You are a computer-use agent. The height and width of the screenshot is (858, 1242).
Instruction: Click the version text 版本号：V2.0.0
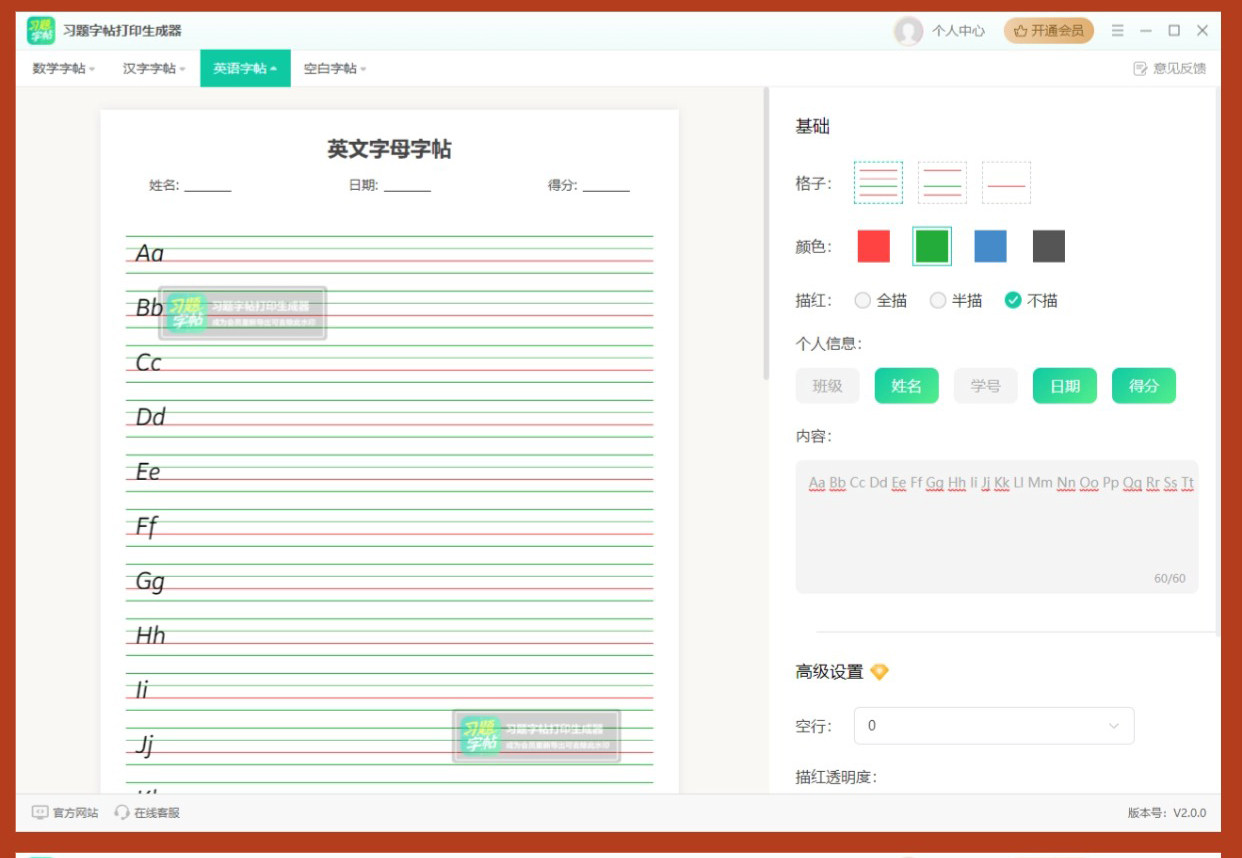(1167, 813)
